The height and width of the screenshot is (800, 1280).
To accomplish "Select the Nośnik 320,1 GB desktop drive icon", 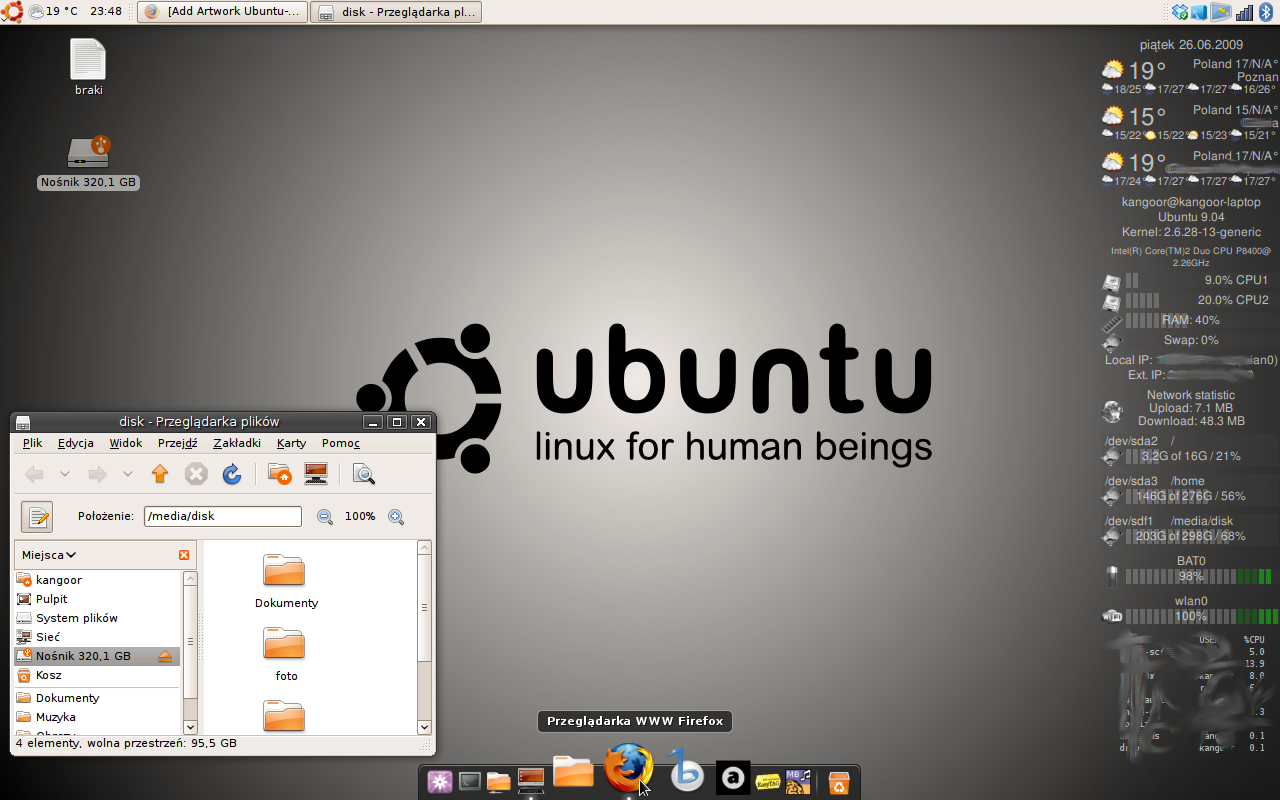I will point(88,162).
